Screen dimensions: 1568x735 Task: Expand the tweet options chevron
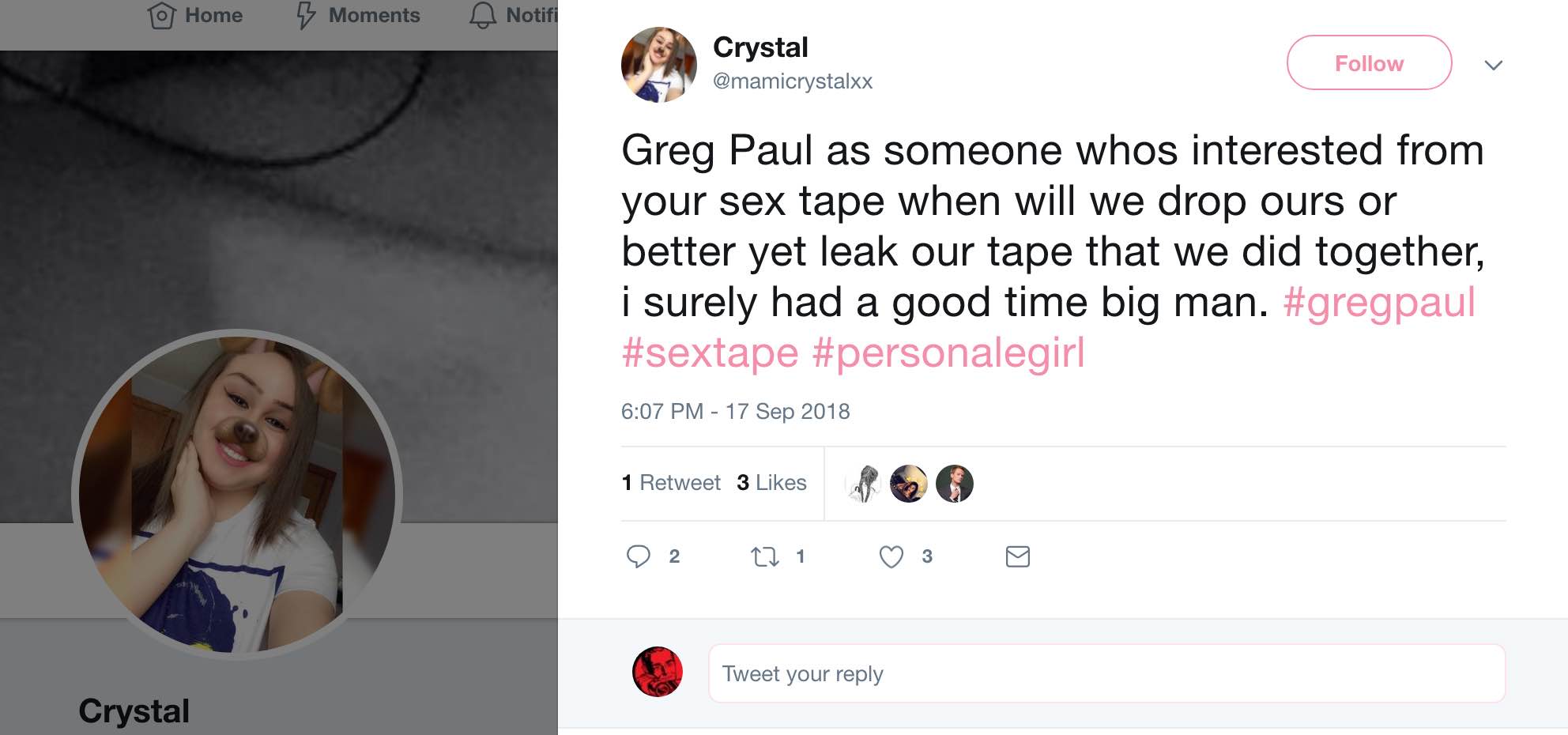click(x=1493, y=65)
